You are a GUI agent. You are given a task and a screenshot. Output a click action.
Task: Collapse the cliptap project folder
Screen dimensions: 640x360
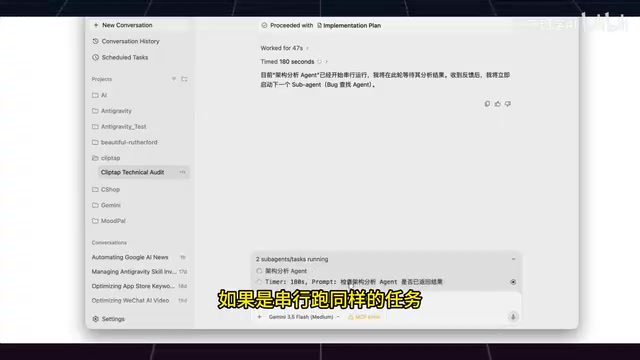tap(106, 158)
